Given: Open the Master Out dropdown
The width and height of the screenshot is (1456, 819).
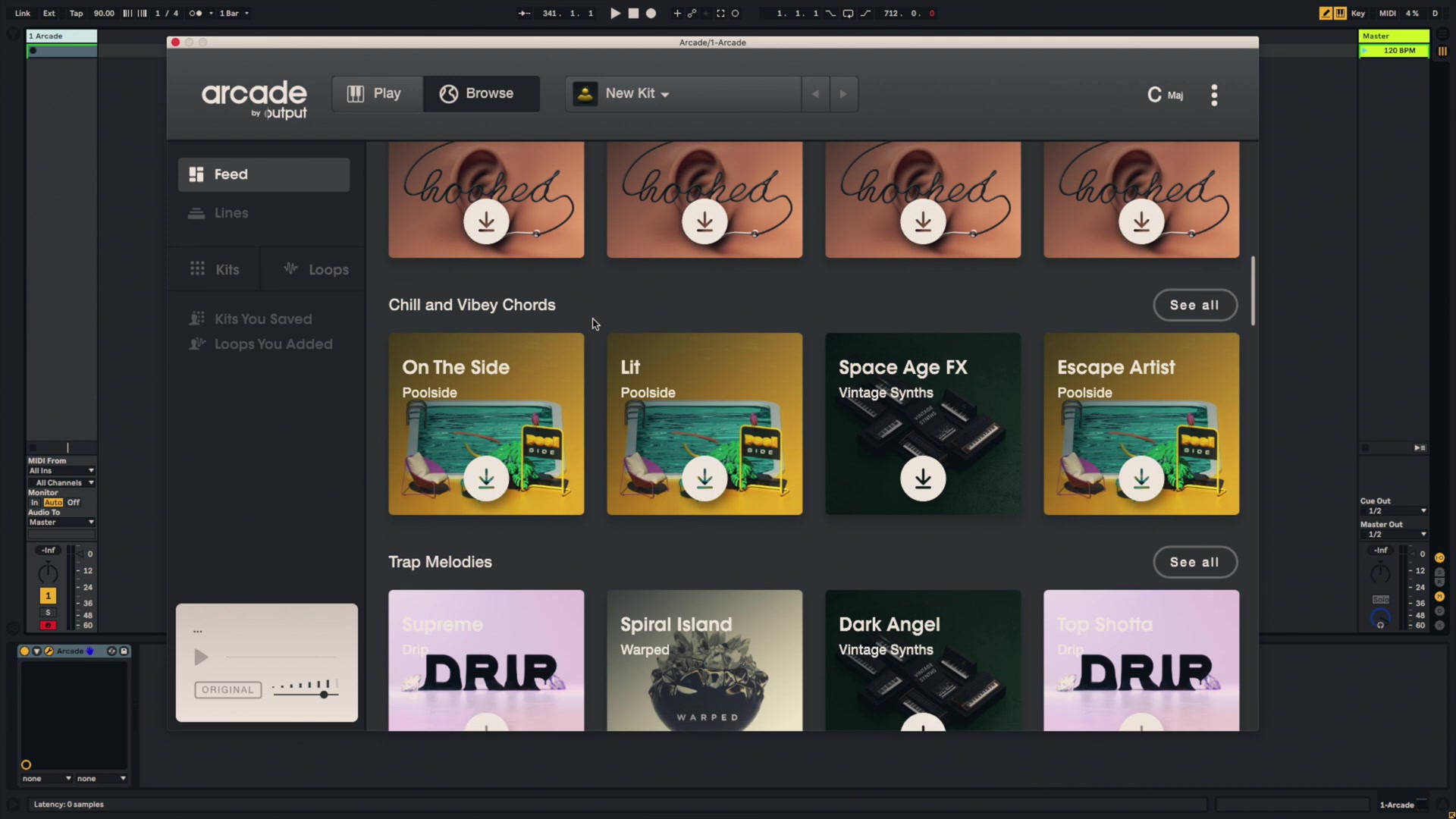Looking at the screenshot, I should [x=1394, y=535].
